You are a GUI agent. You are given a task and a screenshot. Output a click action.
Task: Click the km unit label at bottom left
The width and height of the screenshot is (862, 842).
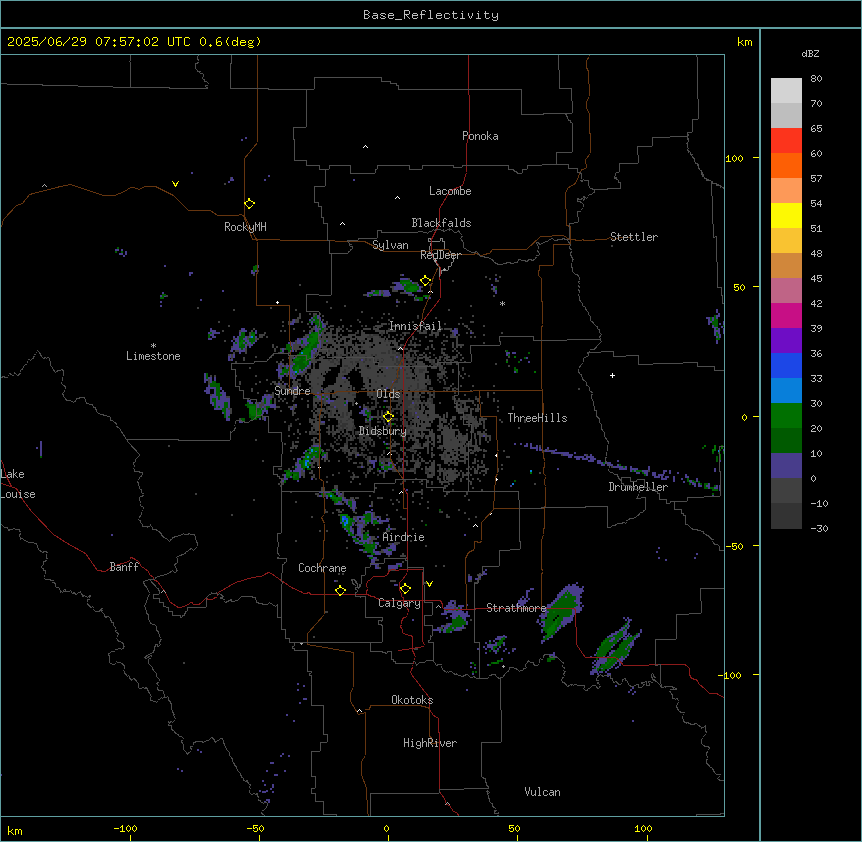15,830
